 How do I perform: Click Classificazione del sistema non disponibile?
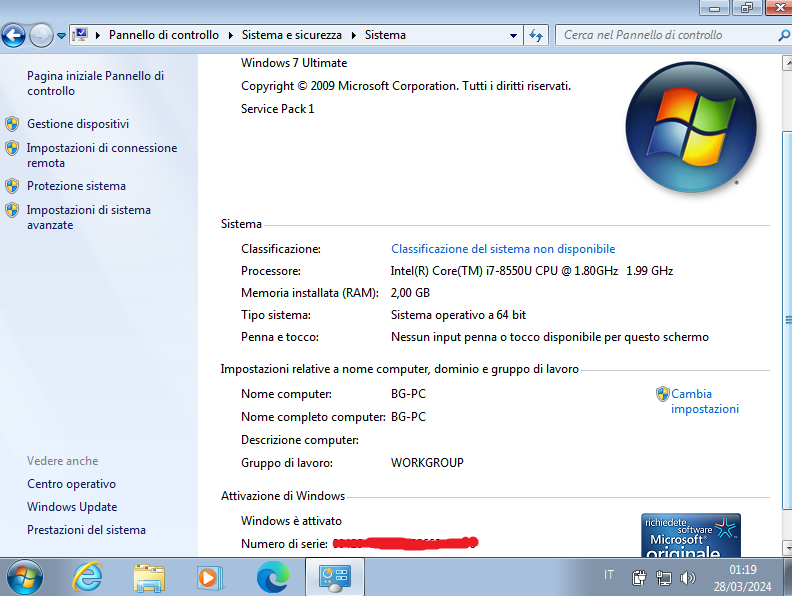(503, 249)
